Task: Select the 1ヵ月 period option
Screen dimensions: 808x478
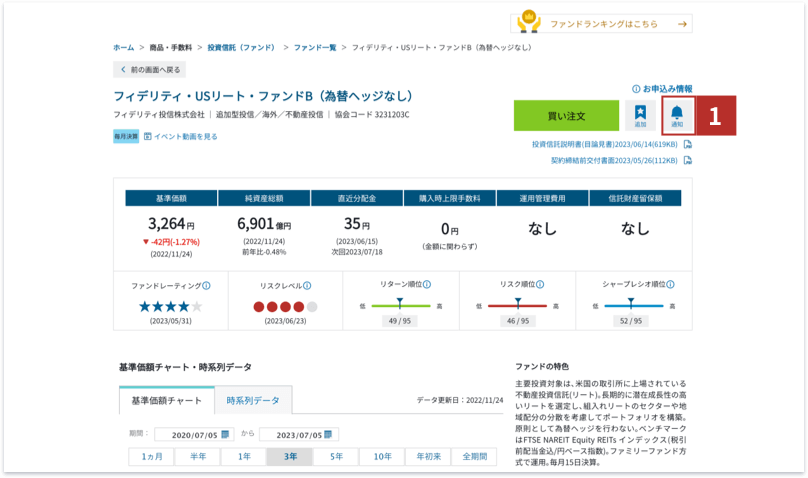Action: click(152, 457)
